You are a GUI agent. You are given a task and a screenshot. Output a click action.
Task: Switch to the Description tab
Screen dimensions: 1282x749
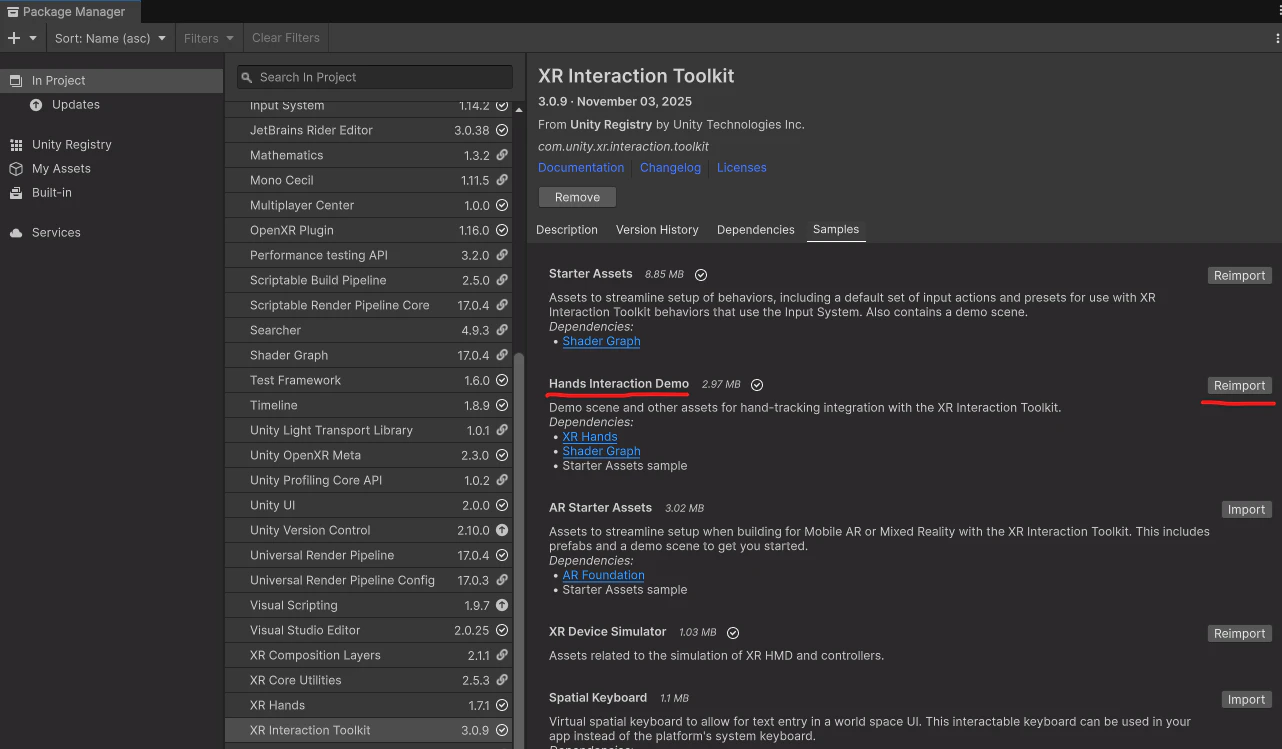click(x=567, y=230)
